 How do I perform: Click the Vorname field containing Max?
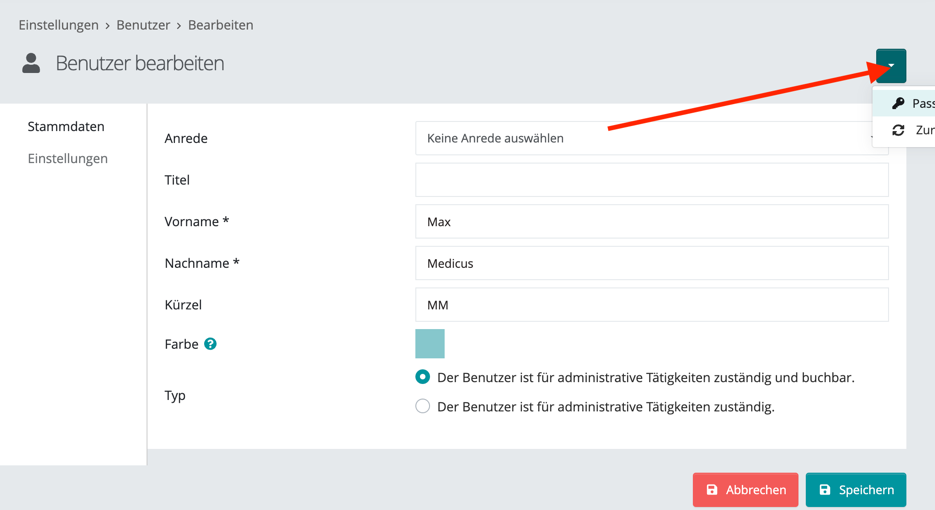(652, 222)
